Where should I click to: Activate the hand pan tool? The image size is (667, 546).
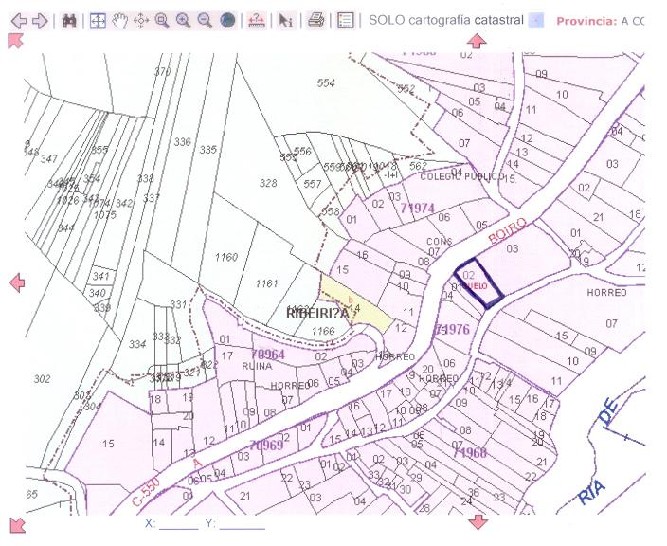120,20
